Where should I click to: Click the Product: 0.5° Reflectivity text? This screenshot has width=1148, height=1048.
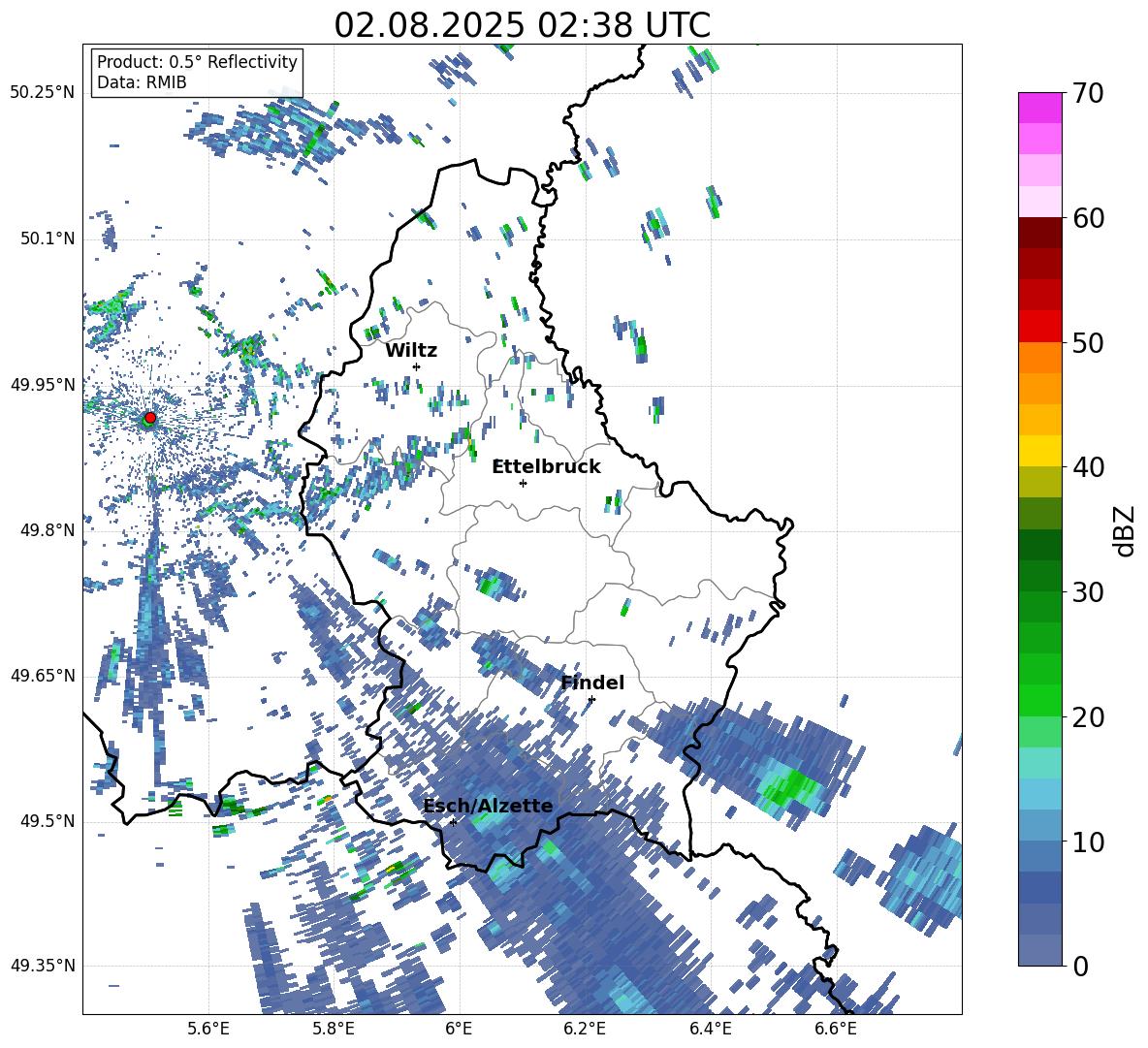coord(197,61)
